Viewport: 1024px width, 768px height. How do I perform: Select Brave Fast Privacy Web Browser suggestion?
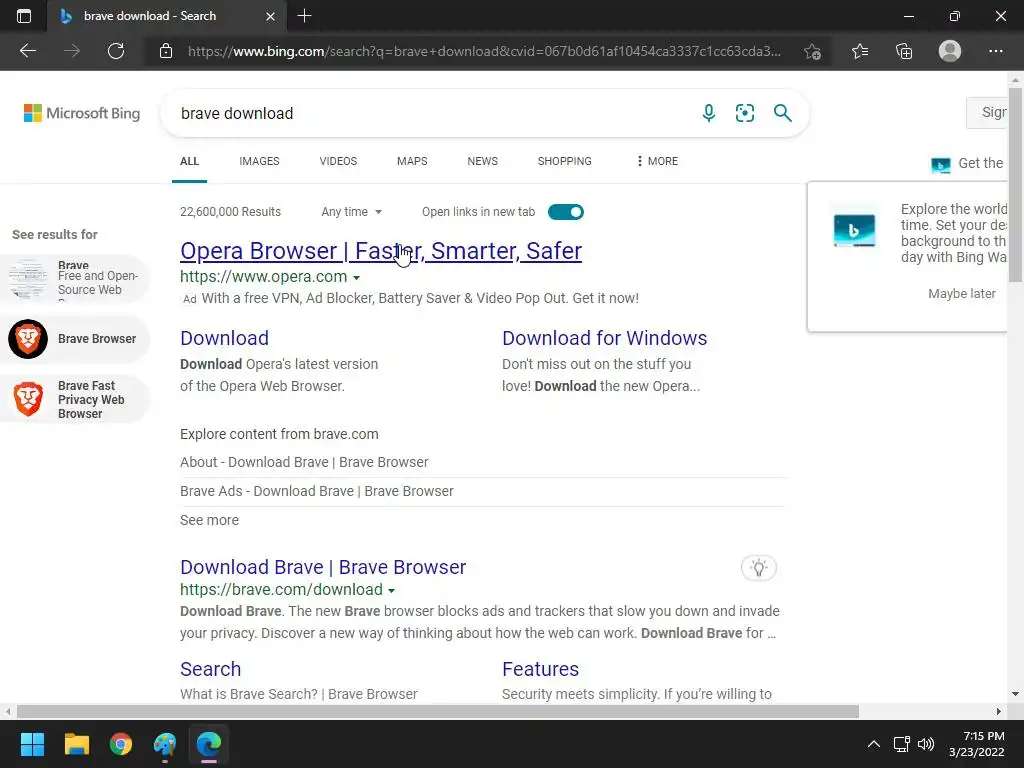75,399
